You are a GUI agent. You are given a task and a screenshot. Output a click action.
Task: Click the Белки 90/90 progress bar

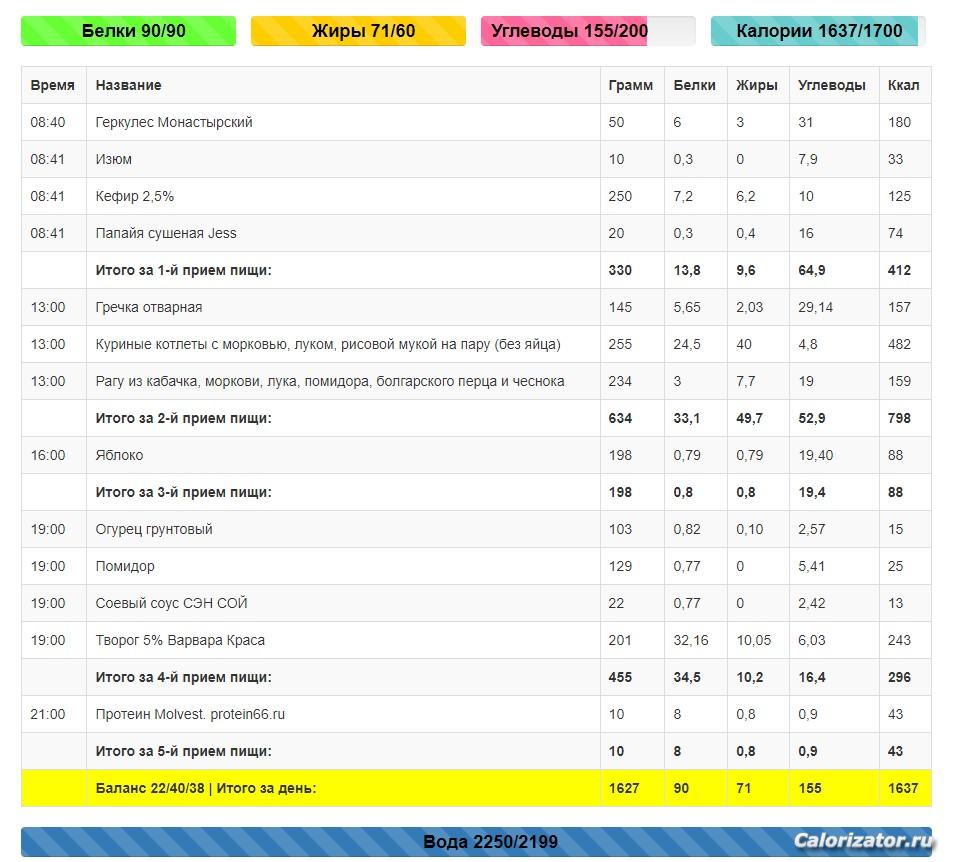point(128,31)
